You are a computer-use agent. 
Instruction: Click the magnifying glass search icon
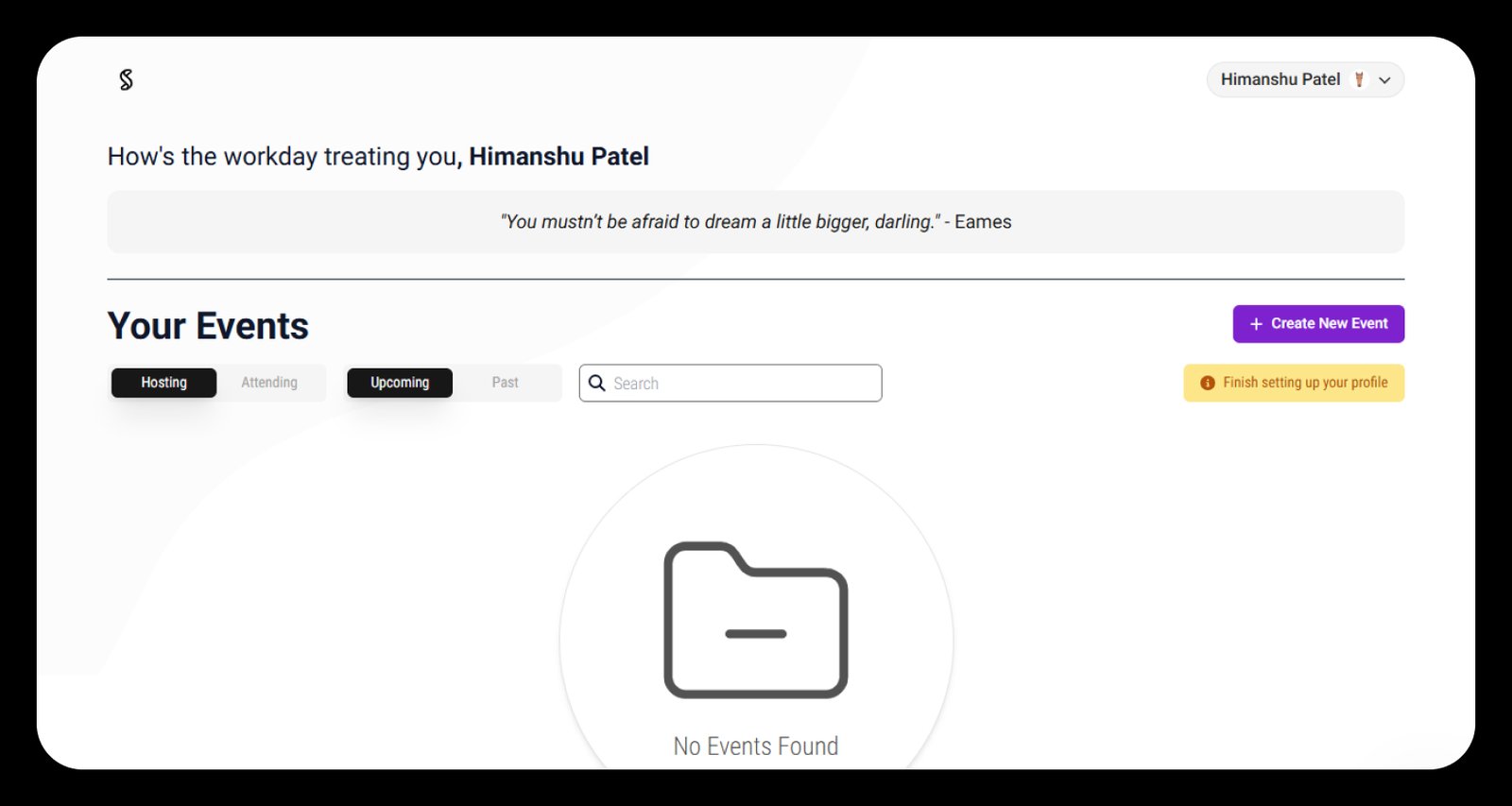tap(597, 383)
